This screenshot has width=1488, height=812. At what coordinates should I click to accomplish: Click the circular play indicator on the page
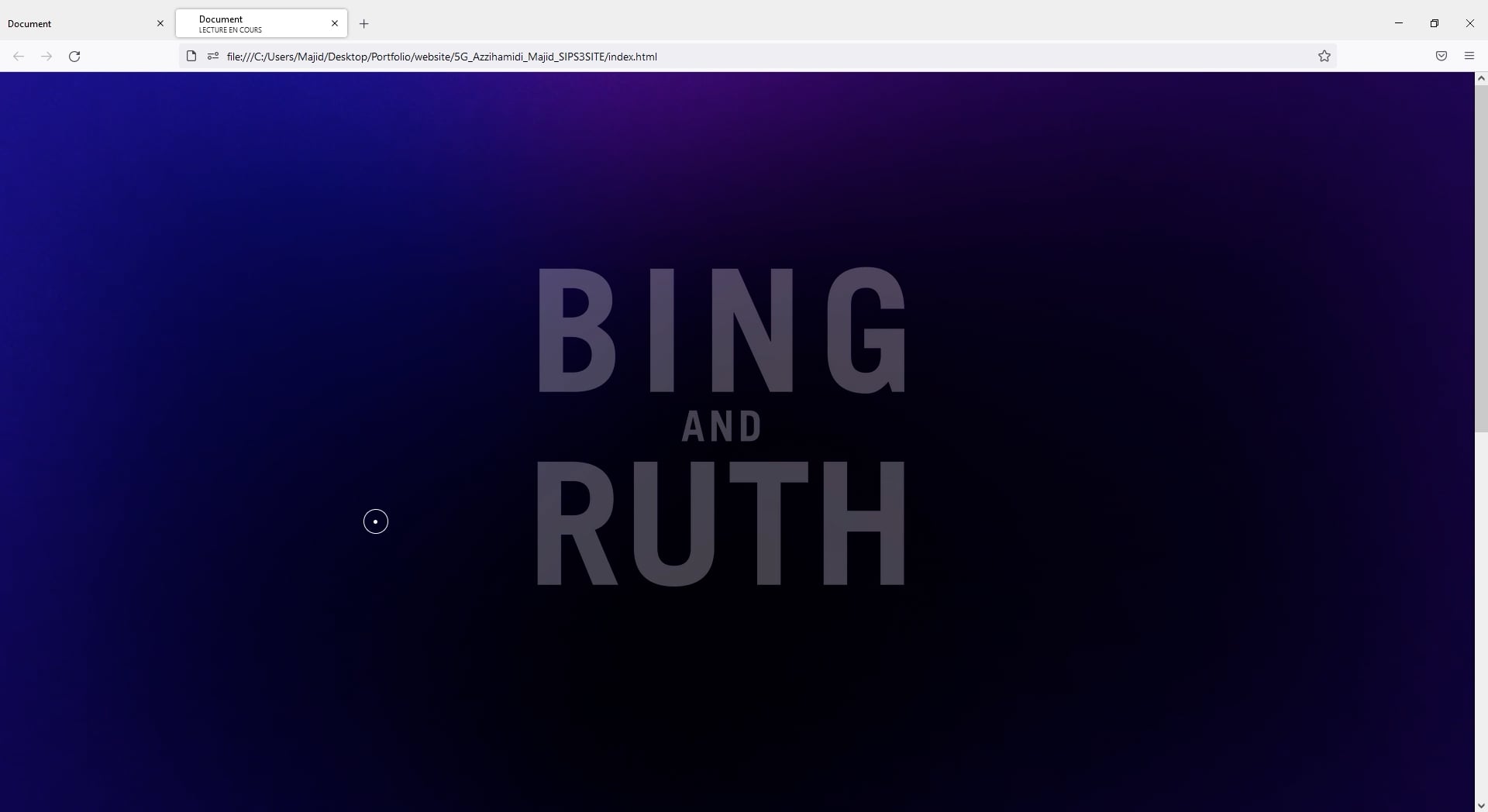tap(375, 521)
